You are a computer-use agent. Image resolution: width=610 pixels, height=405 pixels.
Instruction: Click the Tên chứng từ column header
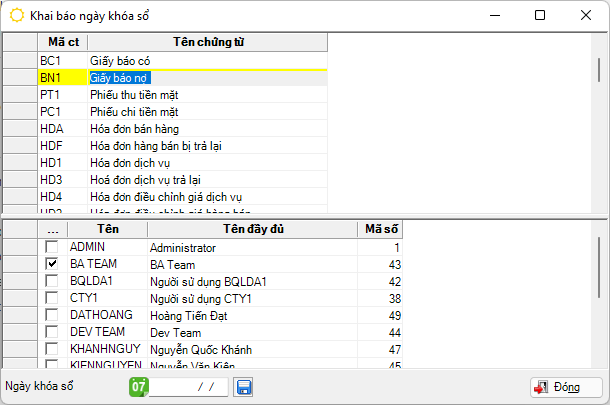(208, 42)
